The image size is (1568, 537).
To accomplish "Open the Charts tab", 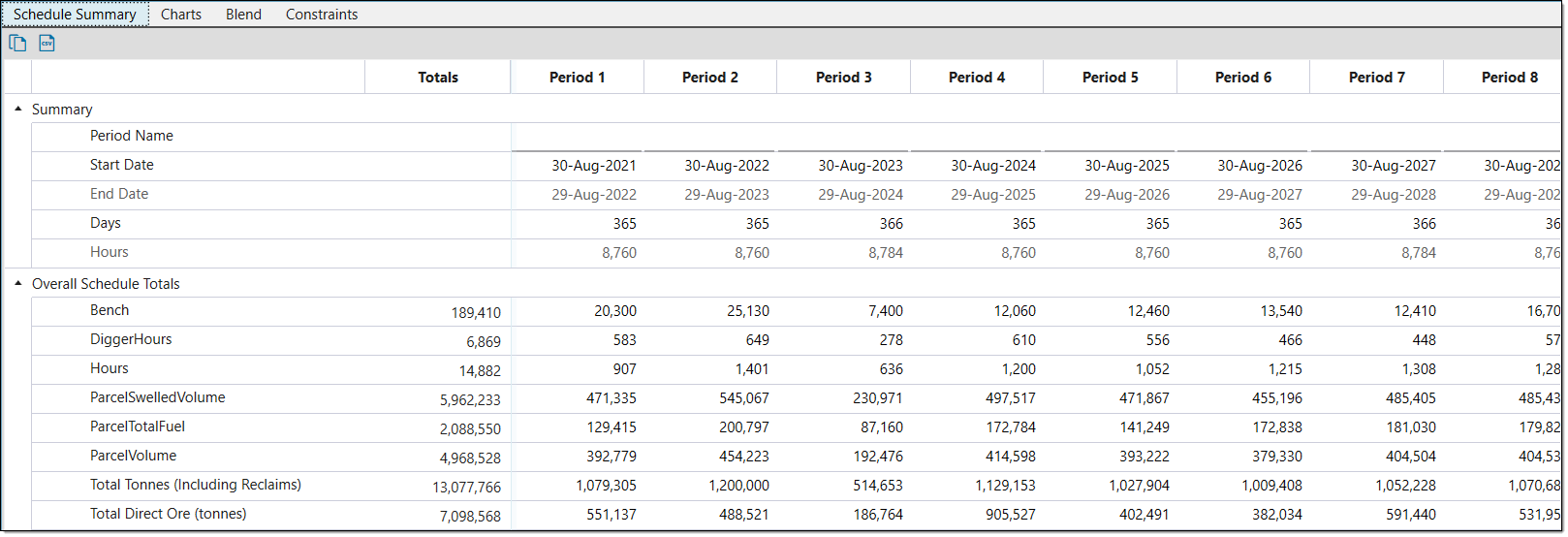I will point(181,15).
